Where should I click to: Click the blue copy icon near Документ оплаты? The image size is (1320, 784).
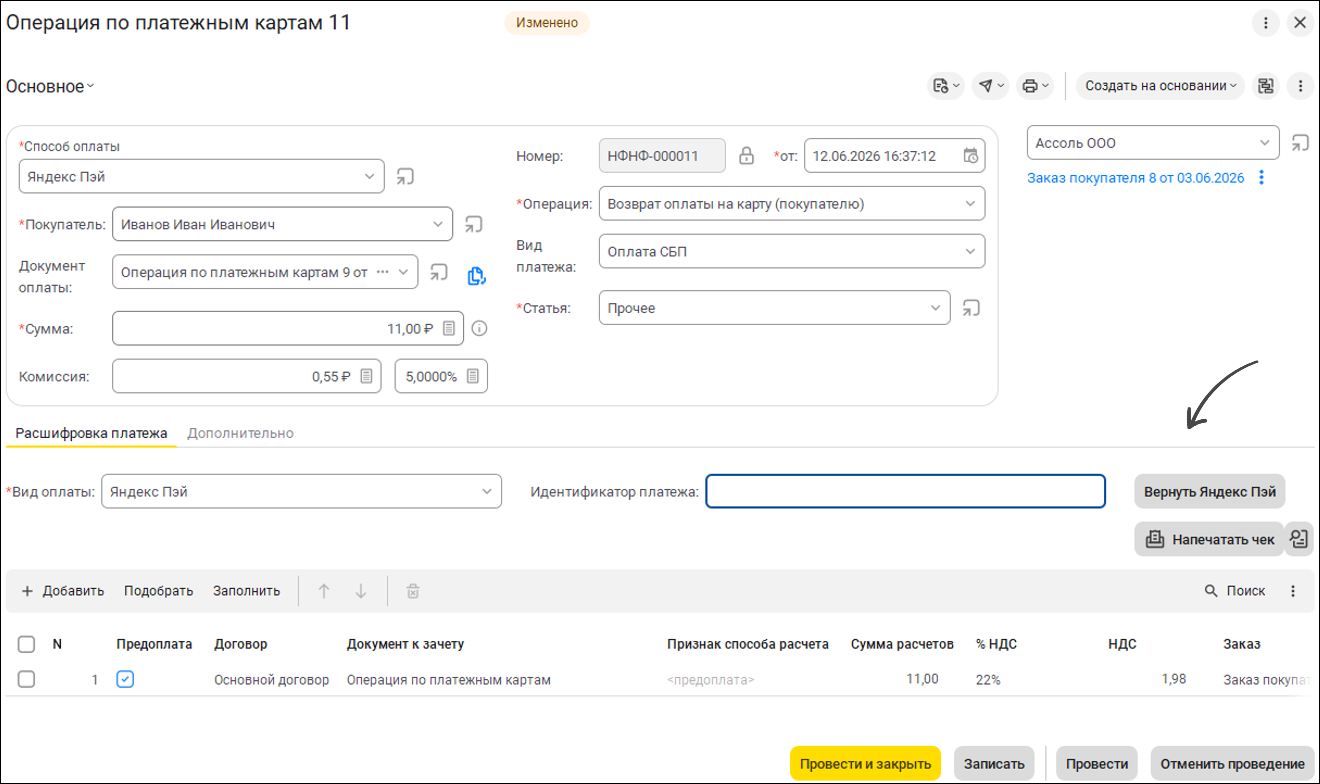[x=476, y=275]
